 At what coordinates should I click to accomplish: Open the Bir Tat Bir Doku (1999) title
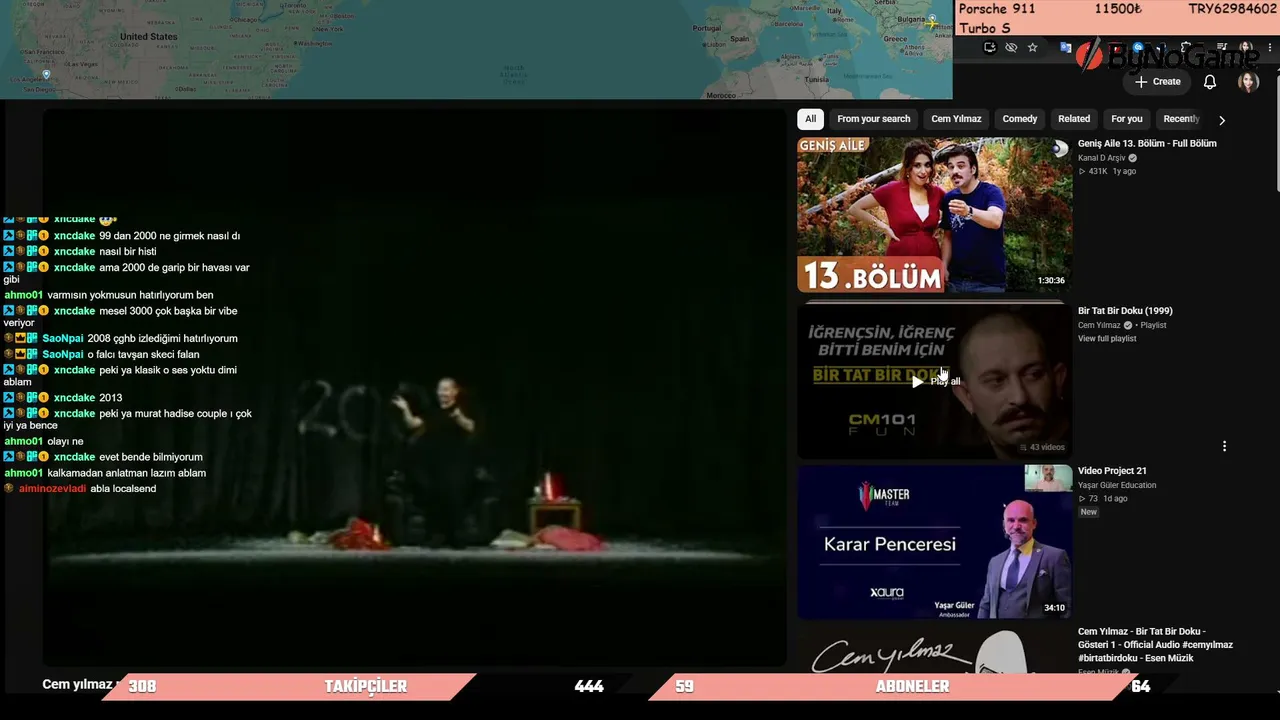pos(1125,311)
